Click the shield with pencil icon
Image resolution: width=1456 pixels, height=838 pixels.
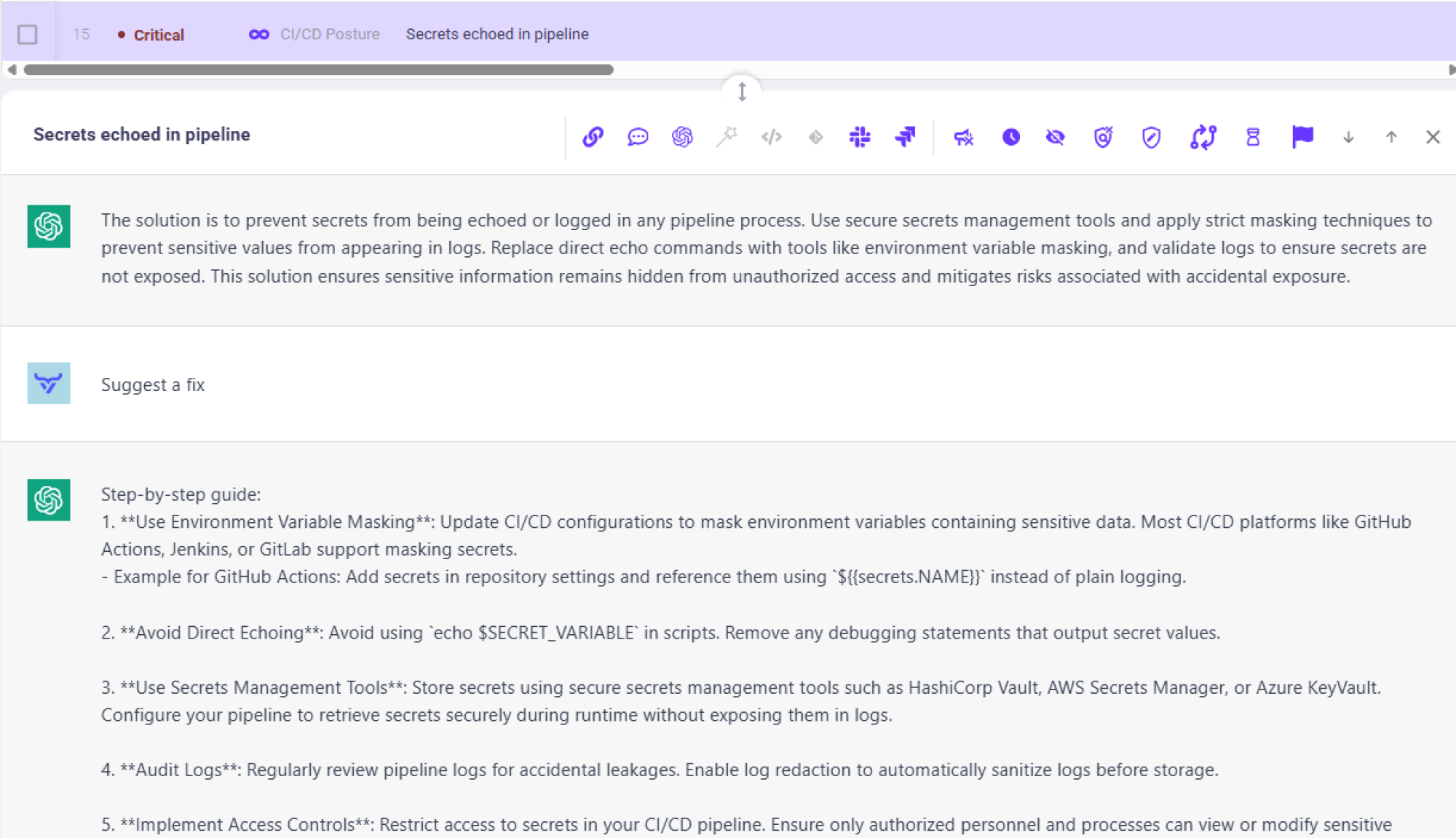coord(1150,137)
